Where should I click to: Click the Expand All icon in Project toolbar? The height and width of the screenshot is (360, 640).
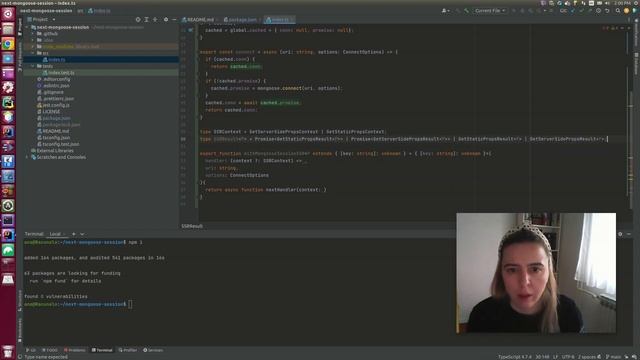click(x=147, y=19)
